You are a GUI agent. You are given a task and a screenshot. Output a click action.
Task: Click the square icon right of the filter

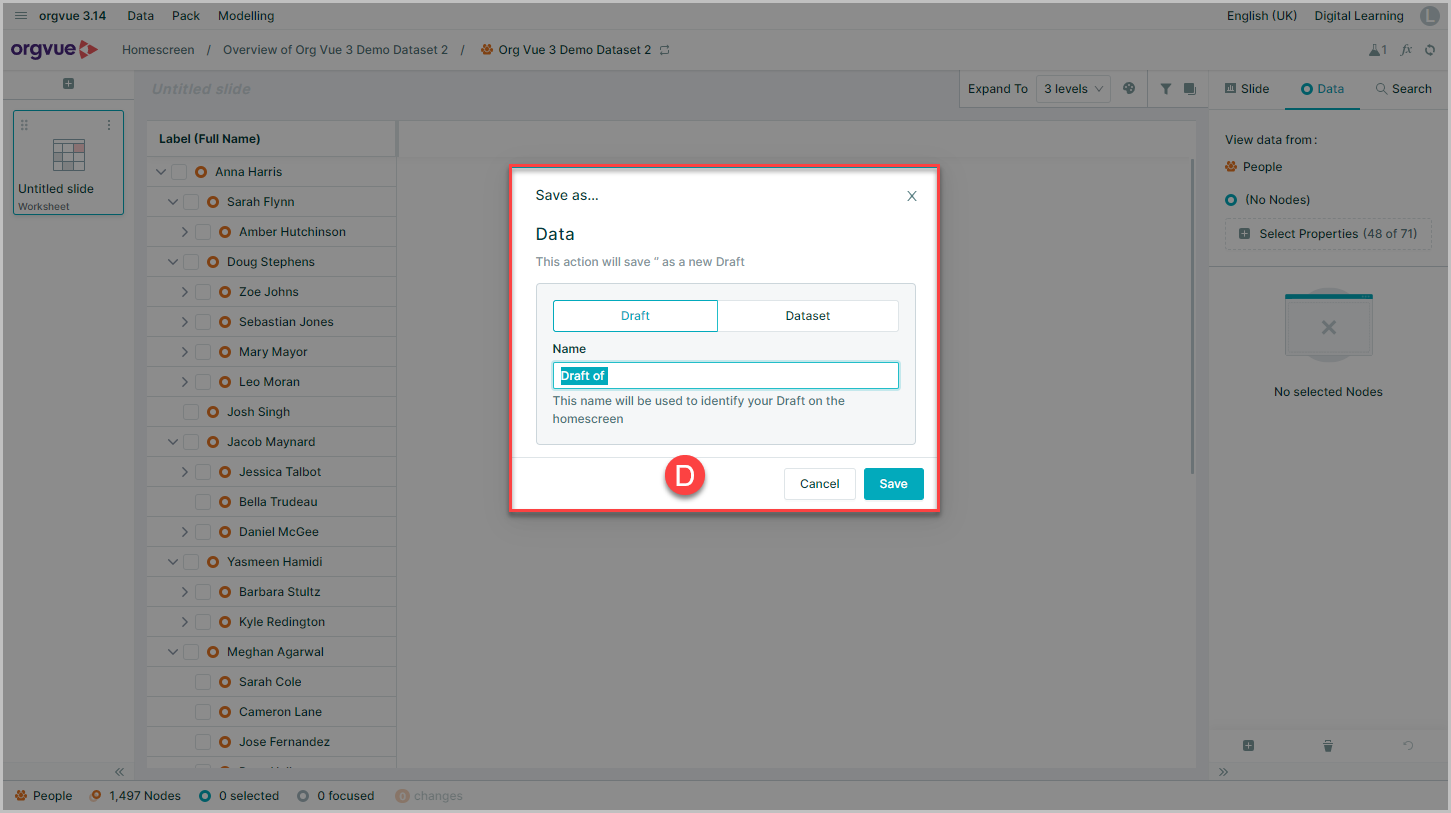[x=1189, y=89]
